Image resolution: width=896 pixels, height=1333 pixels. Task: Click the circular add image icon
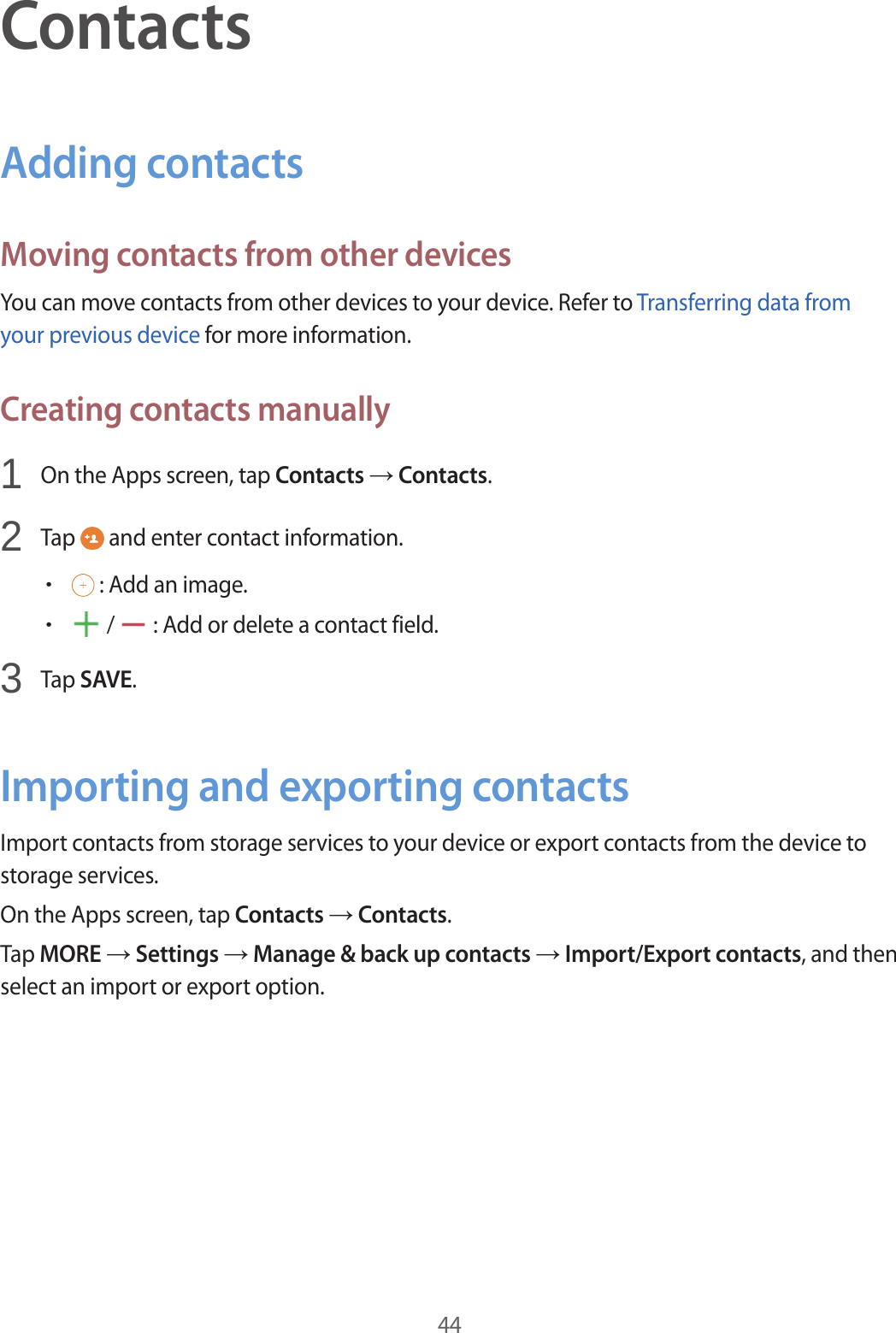[x=83, y=586]
